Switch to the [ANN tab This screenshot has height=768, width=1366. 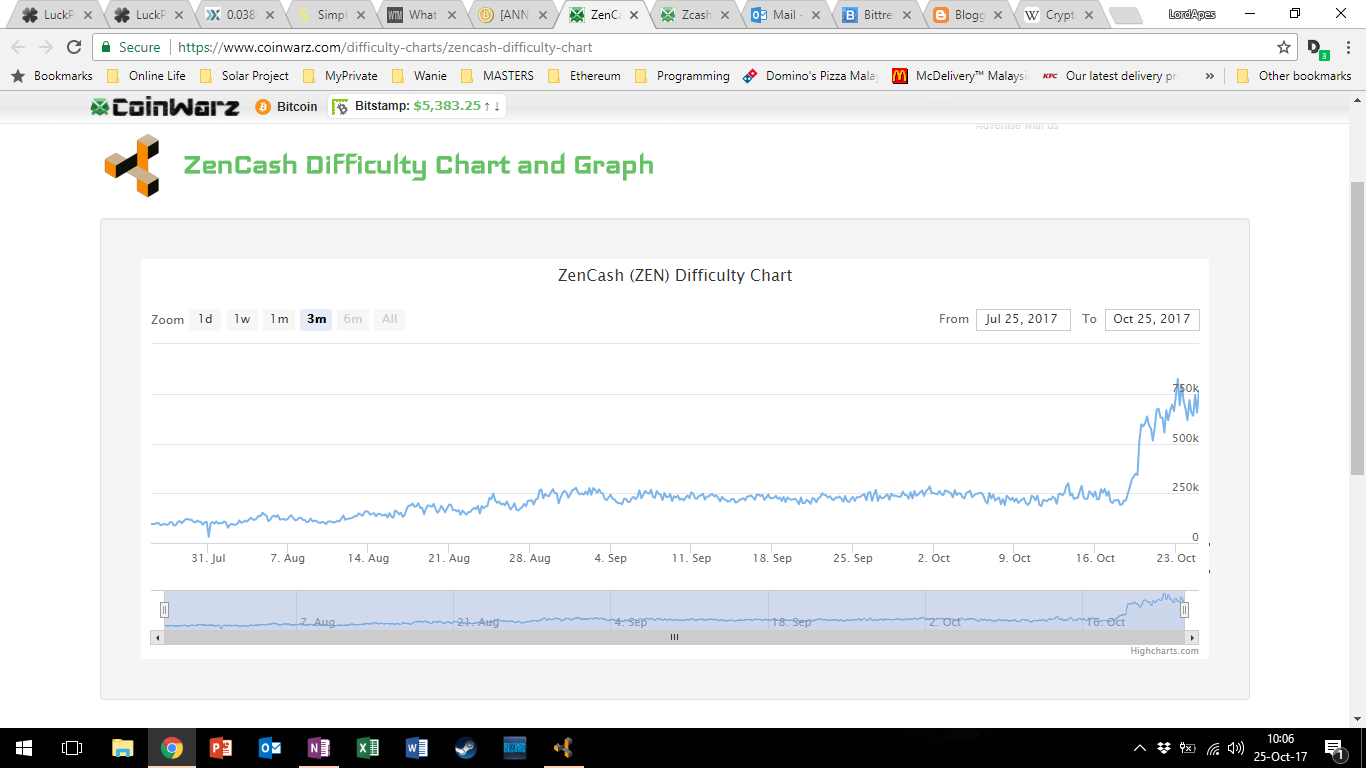[513, 15]
